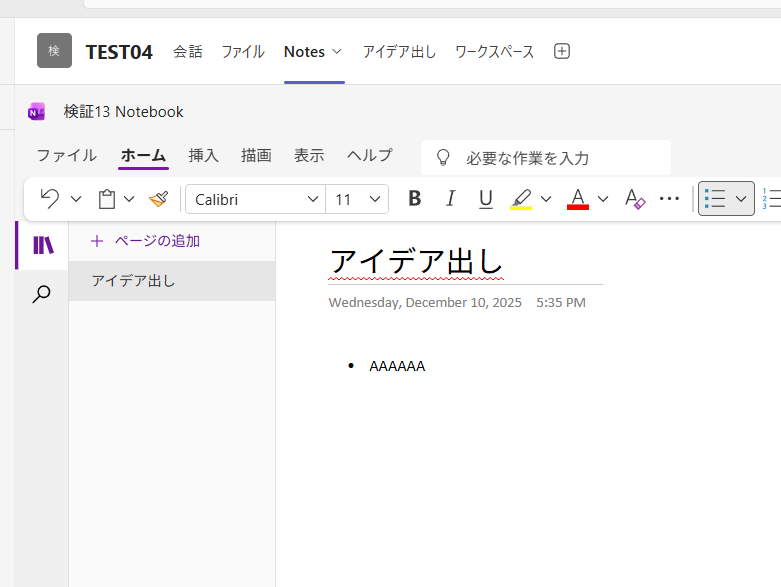Click the plus icon to add a tab
Image resolution: width=781 pixels, height=587 pixels.
[562, 51]
